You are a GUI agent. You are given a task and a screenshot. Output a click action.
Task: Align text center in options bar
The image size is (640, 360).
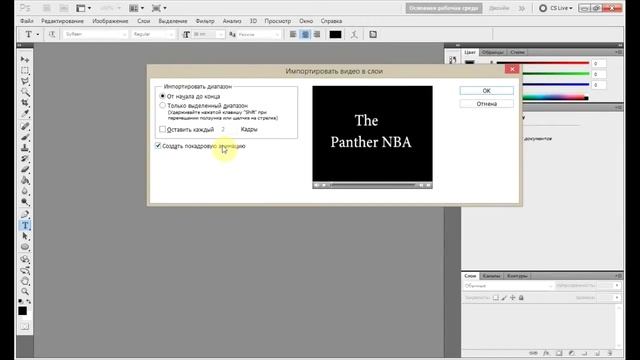point(305,35)
